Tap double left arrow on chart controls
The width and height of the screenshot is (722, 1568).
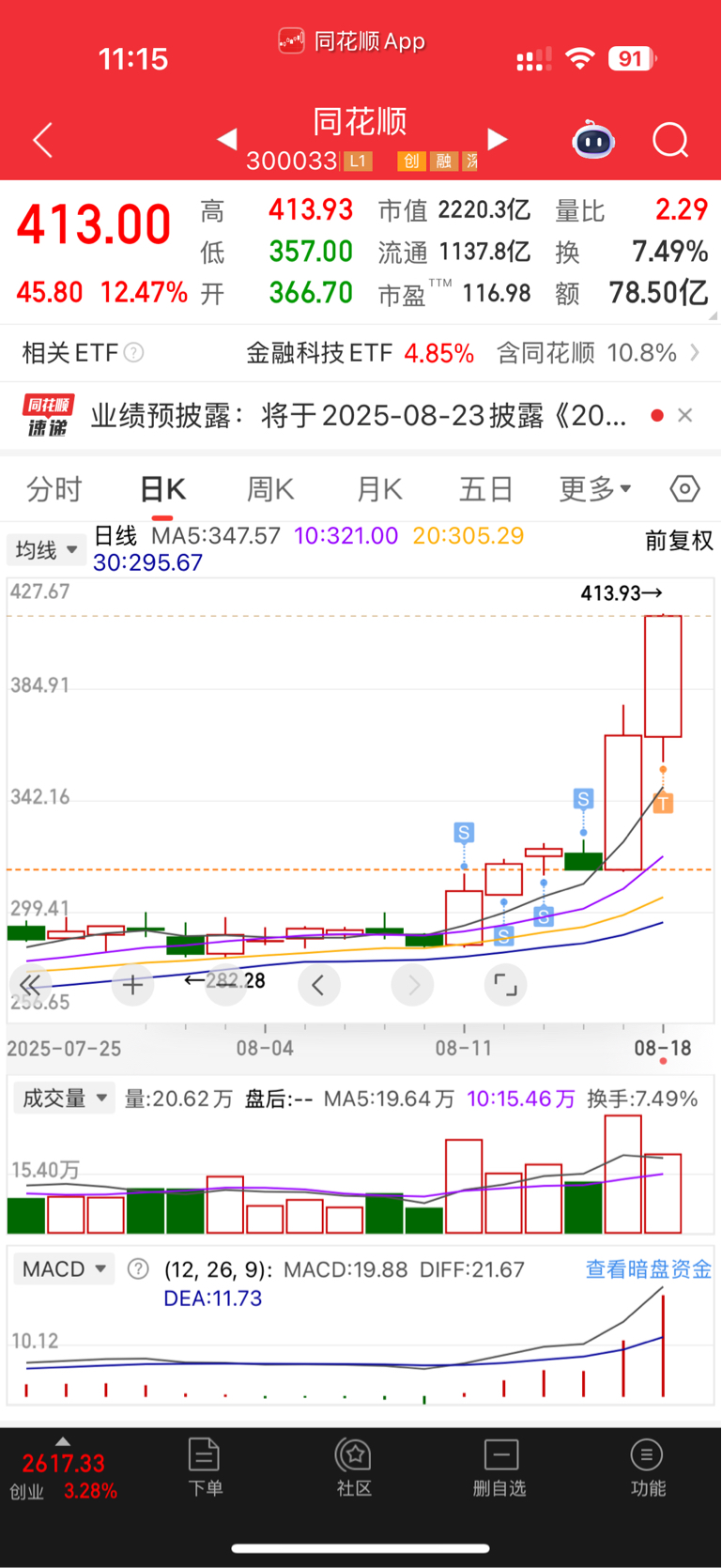pos(30,985)
